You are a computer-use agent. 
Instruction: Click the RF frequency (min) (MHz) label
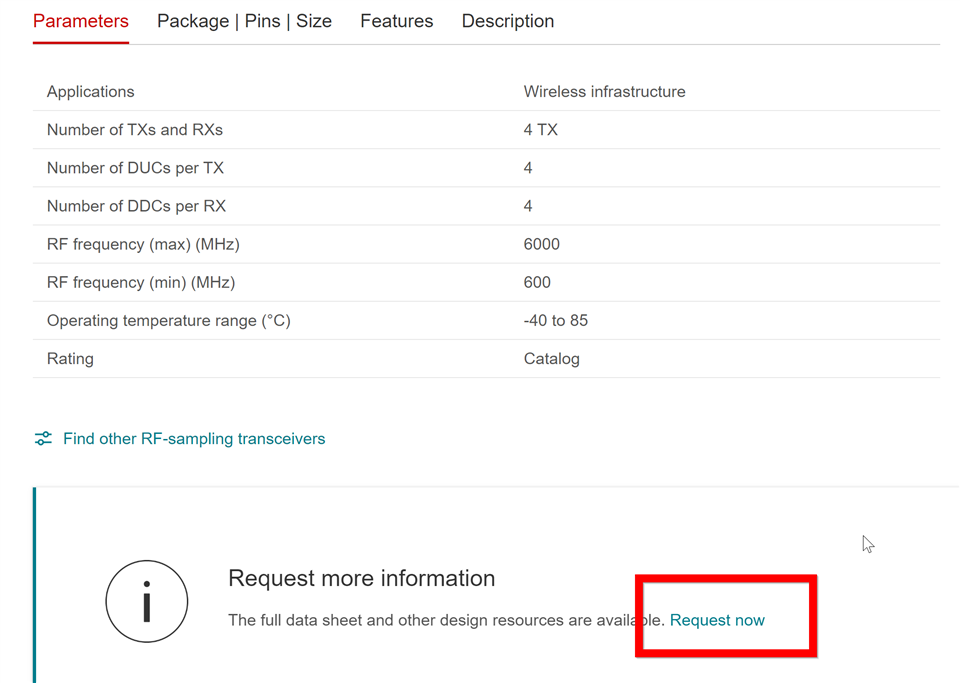click(141, 282)
